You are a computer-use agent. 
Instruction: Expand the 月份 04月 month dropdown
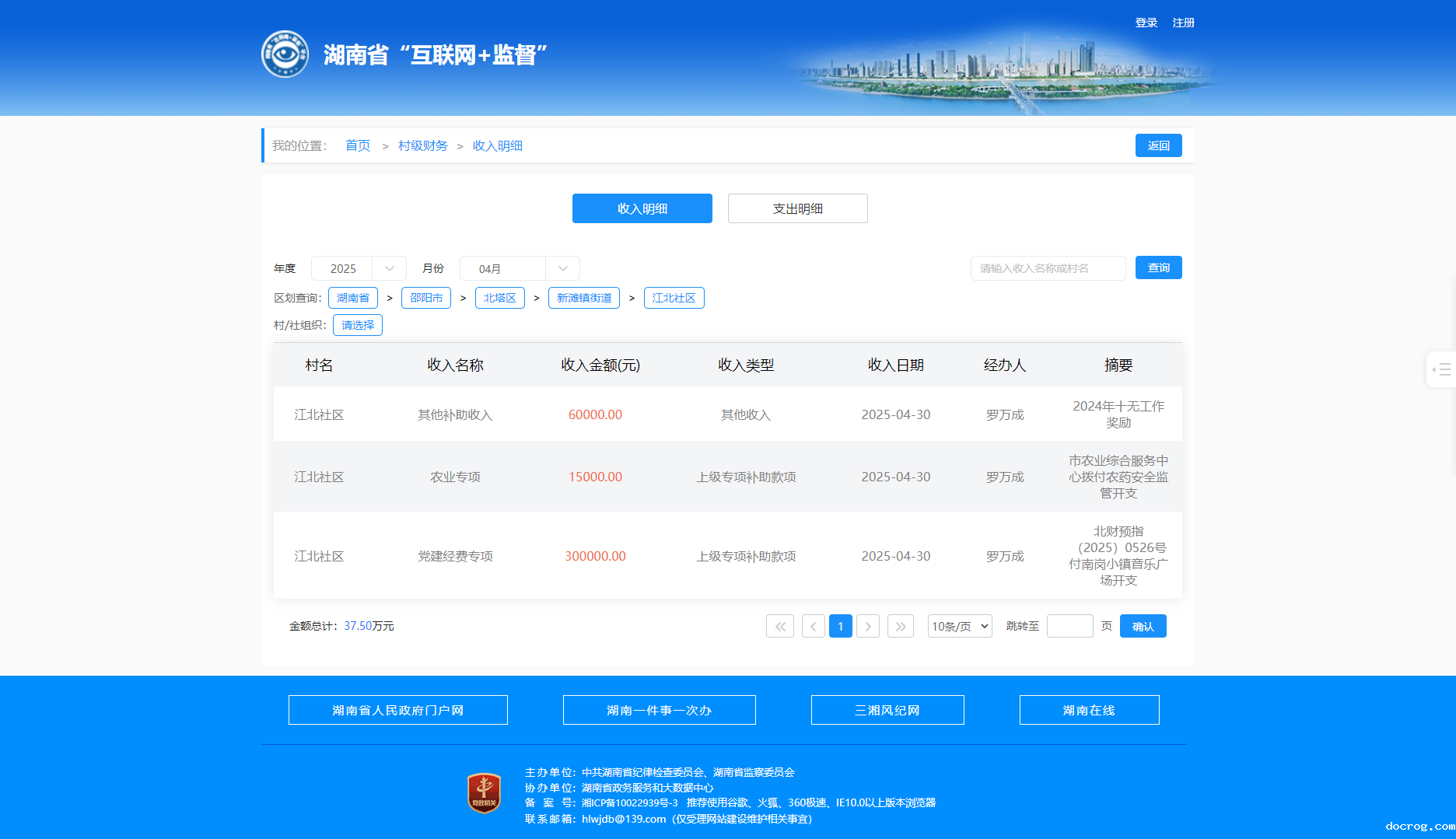[x=519, y=268]
